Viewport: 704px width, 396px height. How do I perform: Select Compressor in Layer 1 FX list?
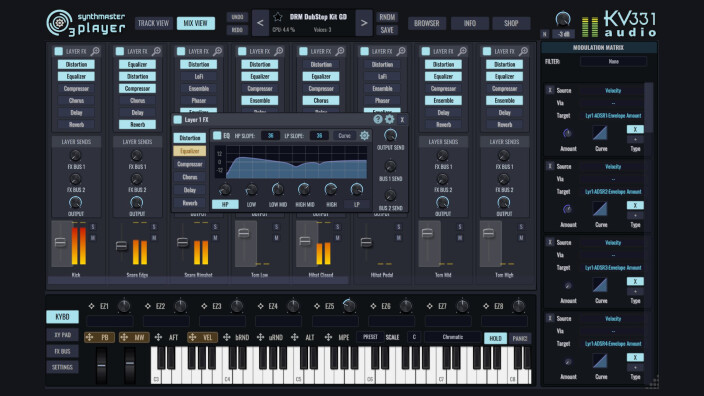(x=189, y=164)
